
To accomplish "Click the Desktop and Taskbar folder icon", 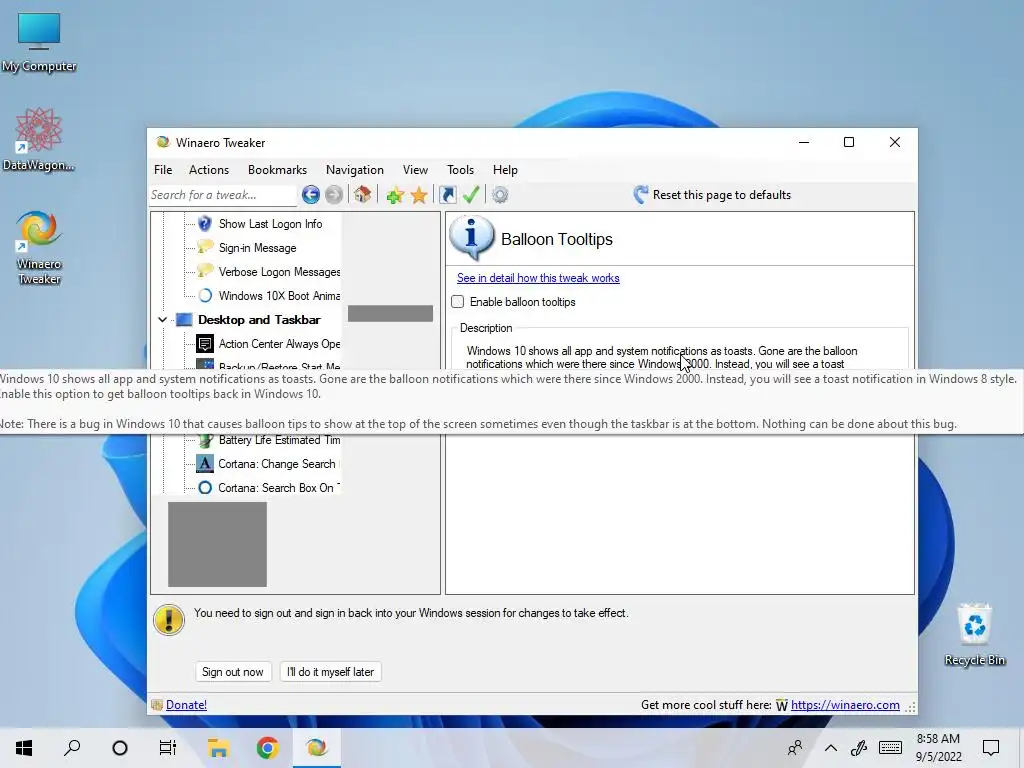I will 185,319.
